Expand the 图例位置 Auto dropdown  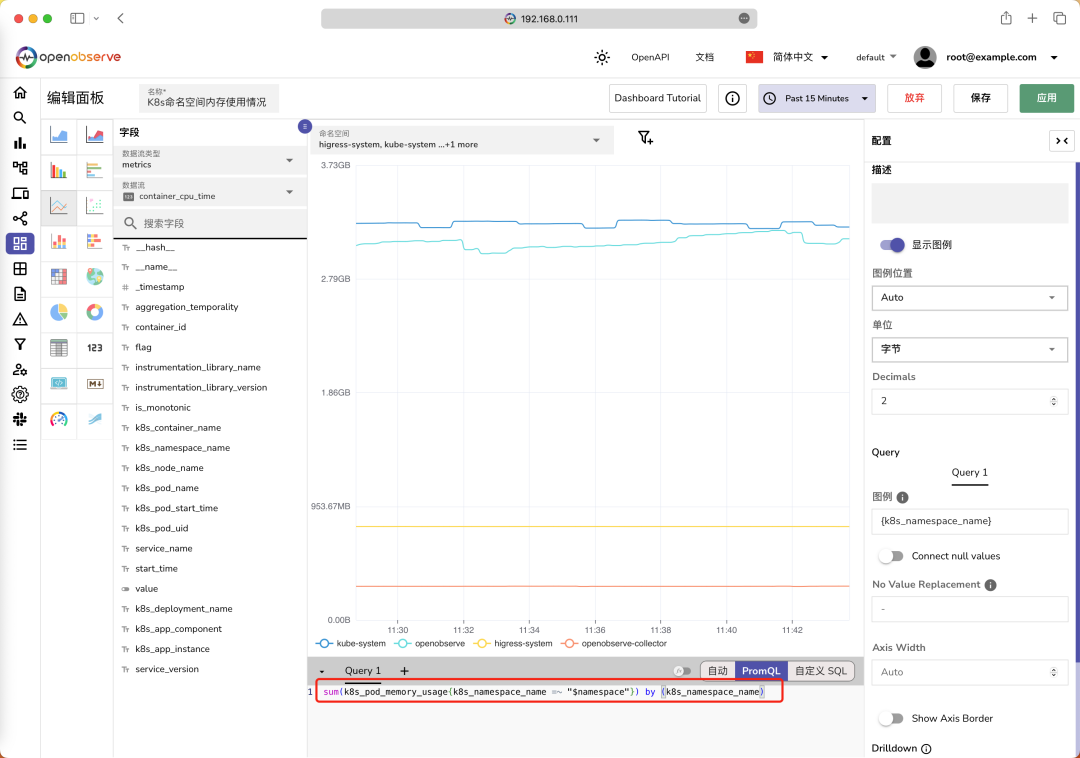tap(970, 297)
